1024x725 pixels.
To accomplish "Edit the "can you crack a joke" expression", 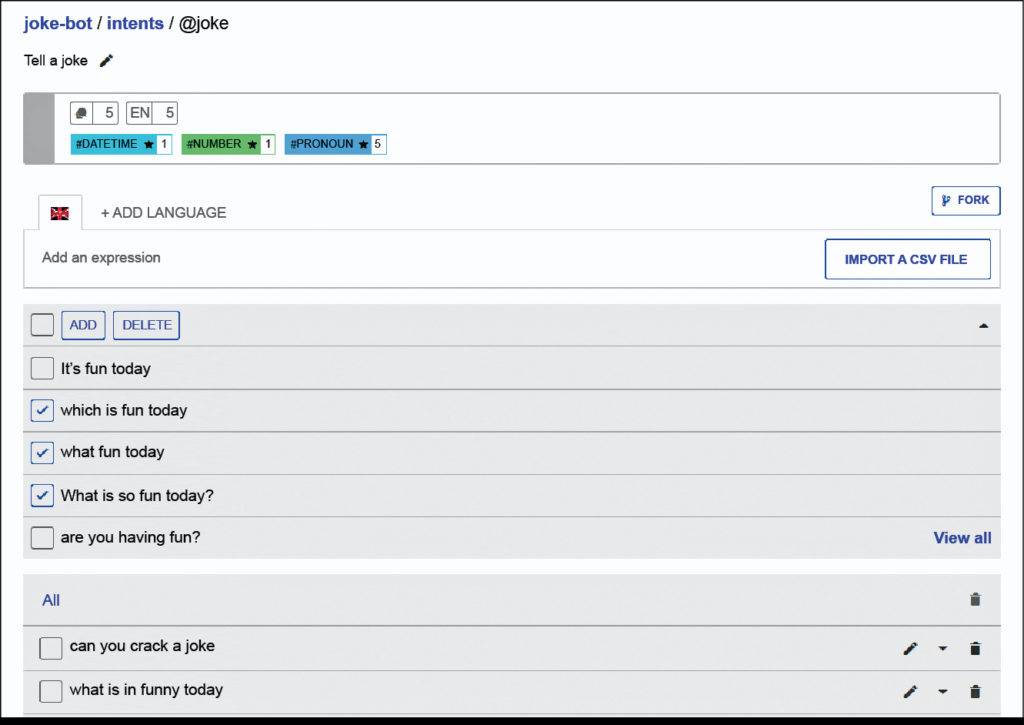I will [910, 648].
